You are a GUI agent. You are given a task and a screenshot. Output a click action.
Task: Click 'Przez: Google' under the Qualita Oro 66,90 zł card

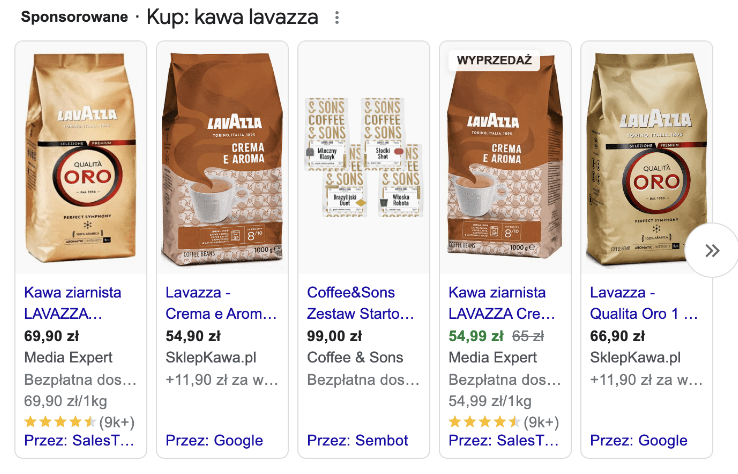(639, 441)
